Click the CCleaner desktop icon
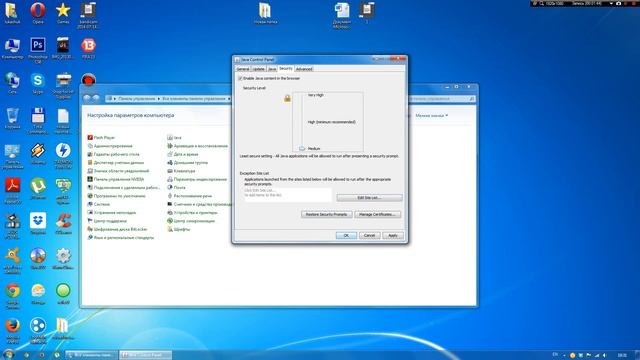The width and height of the screenshot is (640, 360). point(63,221)
